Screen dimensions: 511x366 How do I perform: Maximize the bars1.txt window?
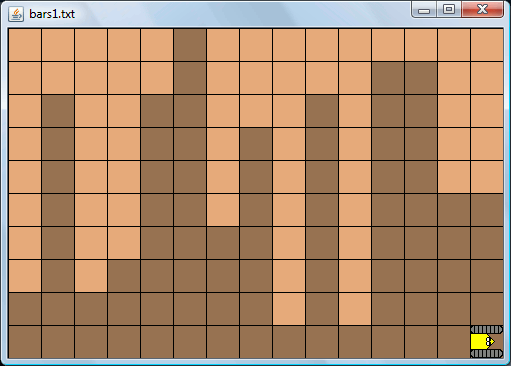click(449, 9)
